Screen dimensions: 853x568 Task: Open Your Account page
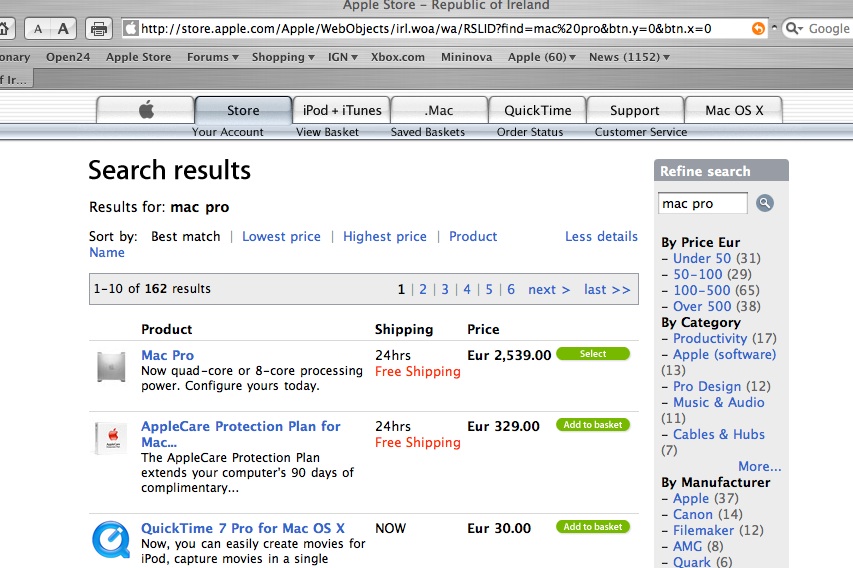(x=227, y=132)
